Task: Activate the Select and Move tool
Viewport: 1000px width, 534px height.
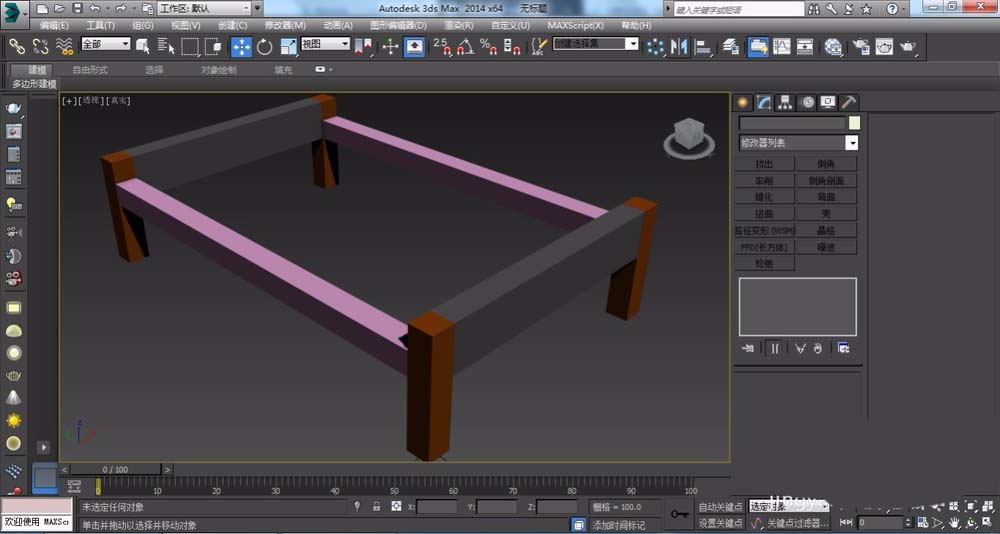Action: 241,47
